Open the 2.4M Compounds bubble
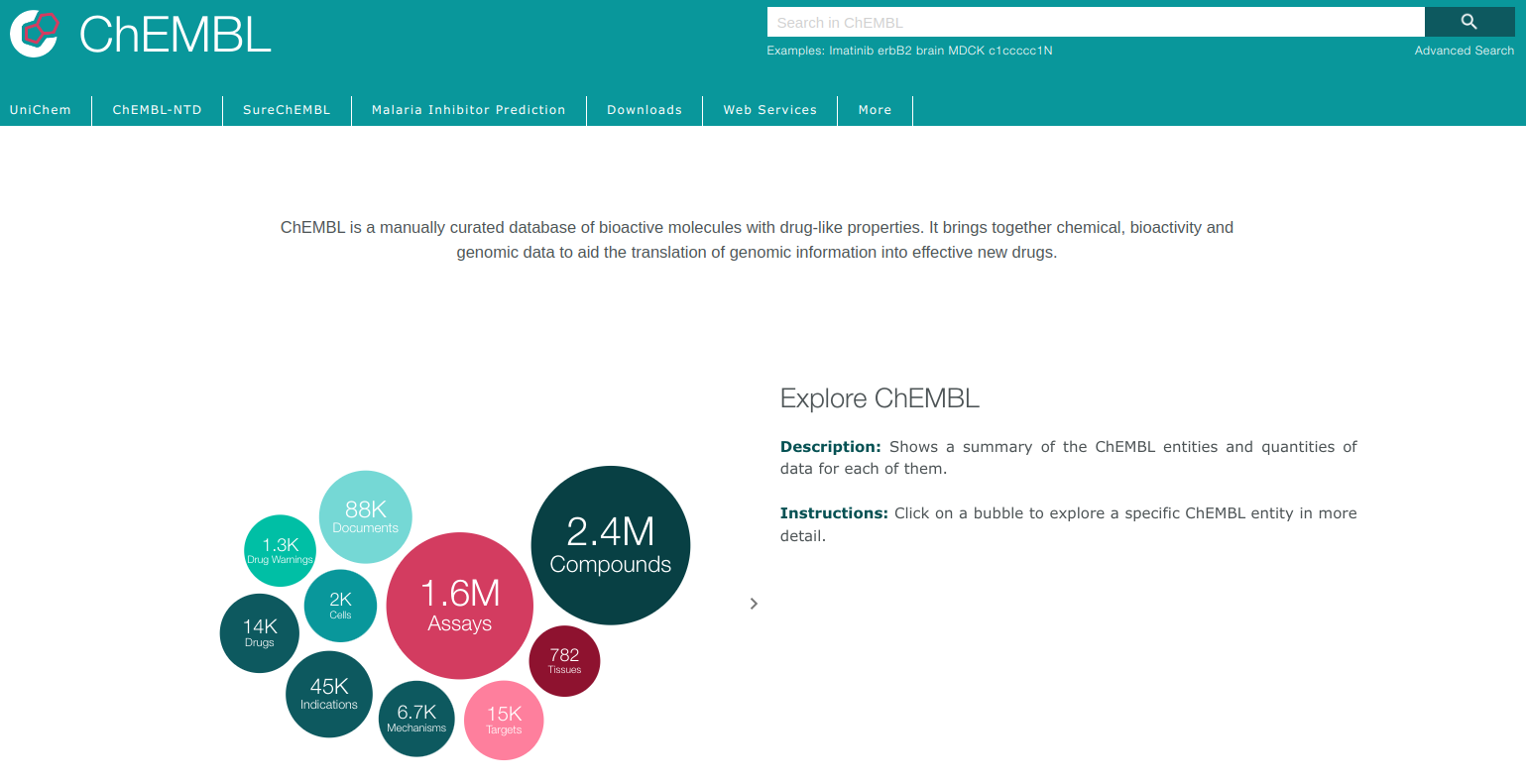The image size is (1526, 784). (611, 545)
